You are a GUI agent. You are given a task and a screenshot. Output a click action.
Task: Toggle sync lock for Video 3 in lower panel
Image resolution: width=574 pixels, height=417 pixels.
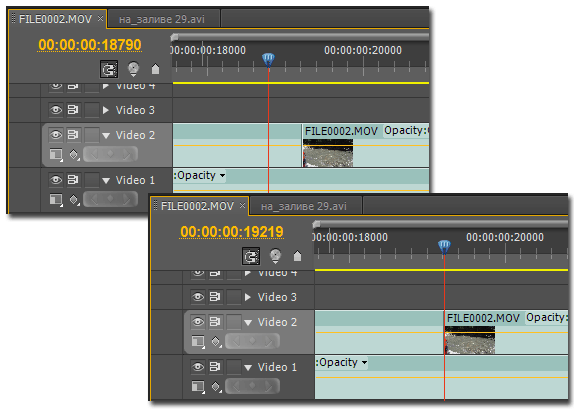tap(215, 297)
